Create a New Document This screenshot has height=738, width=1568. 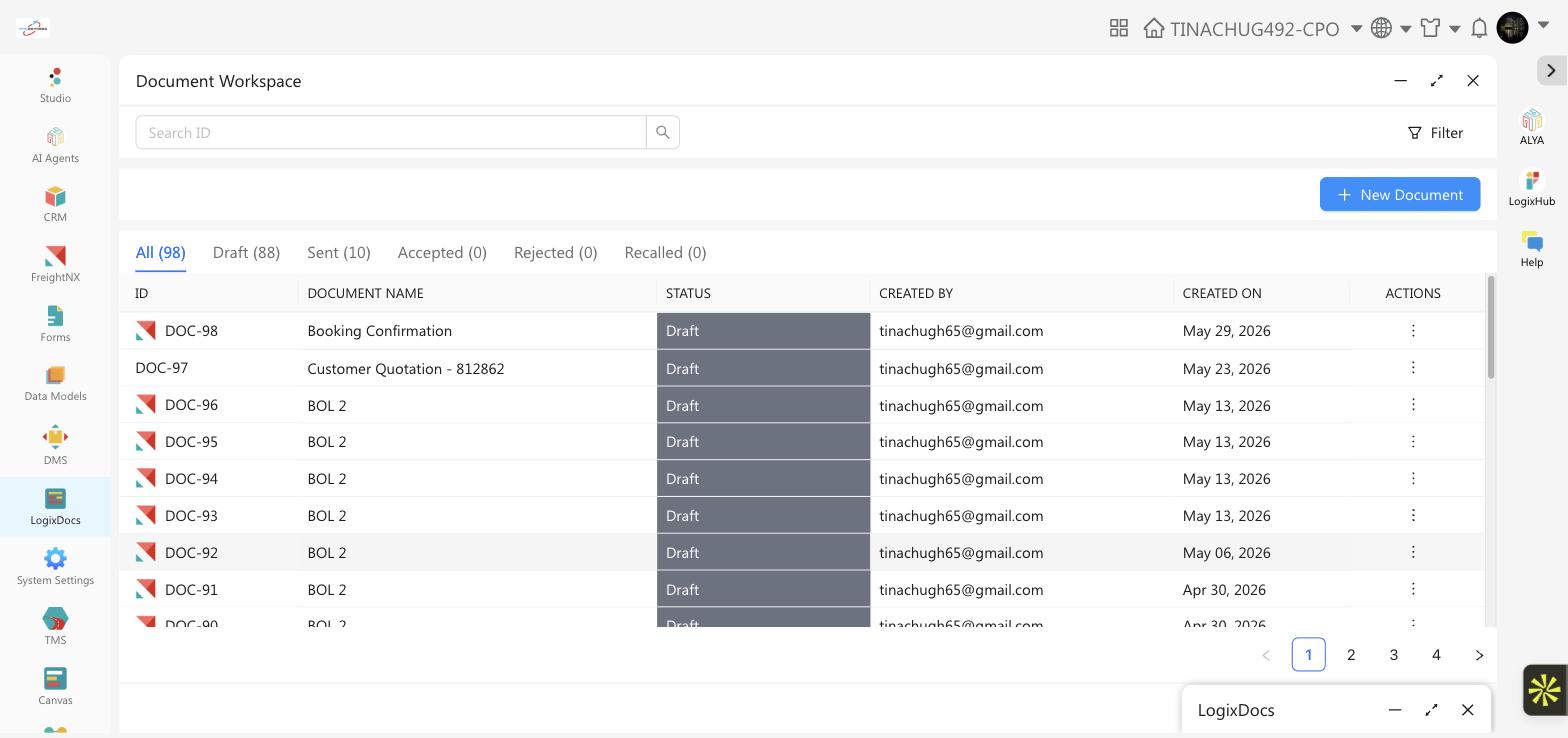(1400, 194)
